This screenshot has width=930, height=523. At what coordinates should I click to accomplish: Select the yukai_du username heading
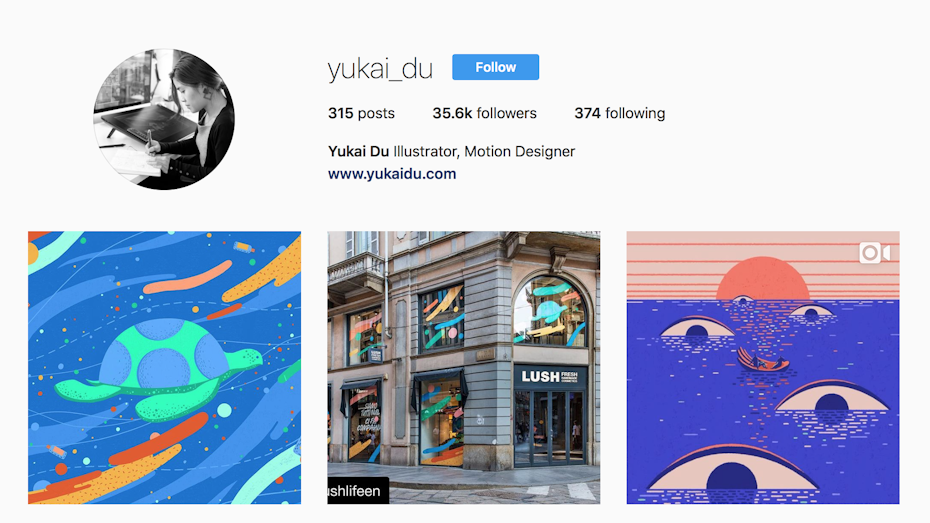click(380, 69)
